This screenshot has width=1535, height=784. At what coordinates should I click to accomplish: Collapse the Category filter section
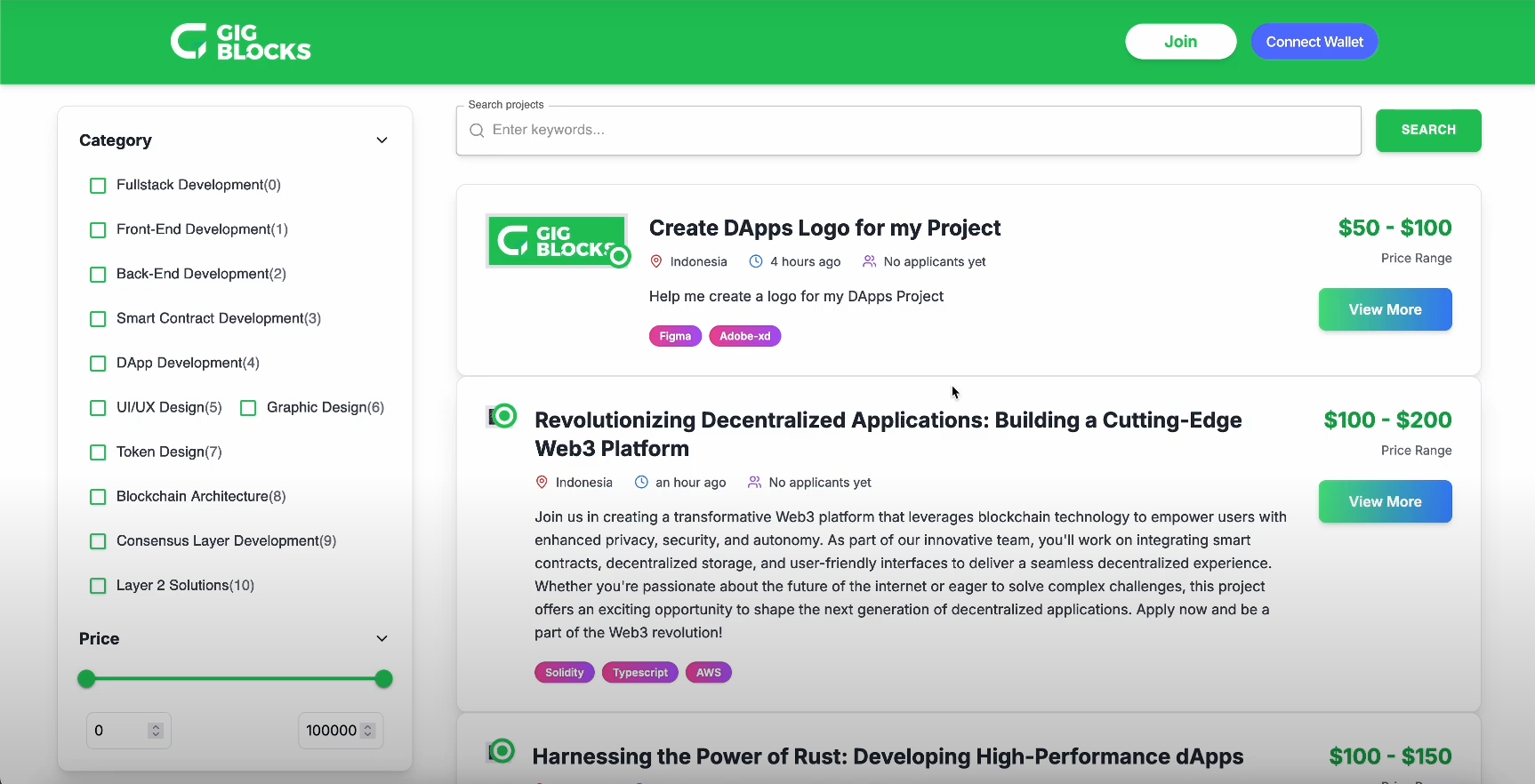382,140
